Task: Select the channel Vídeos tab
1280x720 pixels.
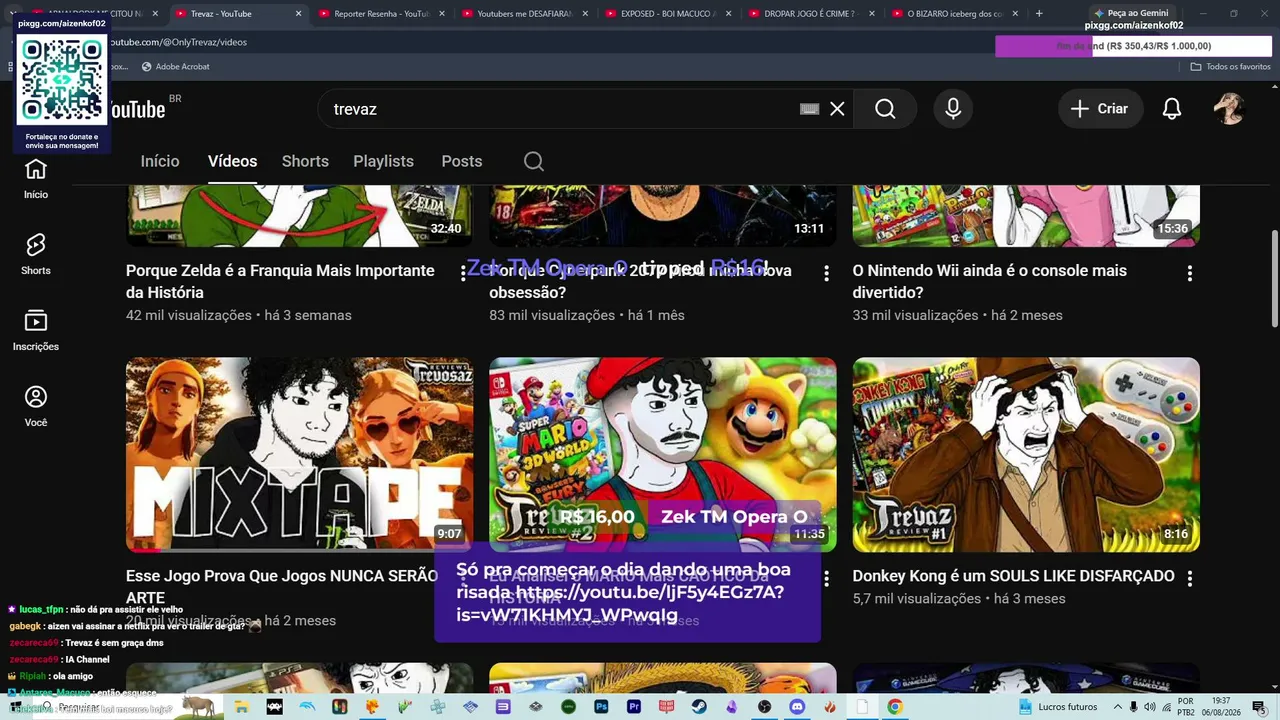Action: pos(233,161)
